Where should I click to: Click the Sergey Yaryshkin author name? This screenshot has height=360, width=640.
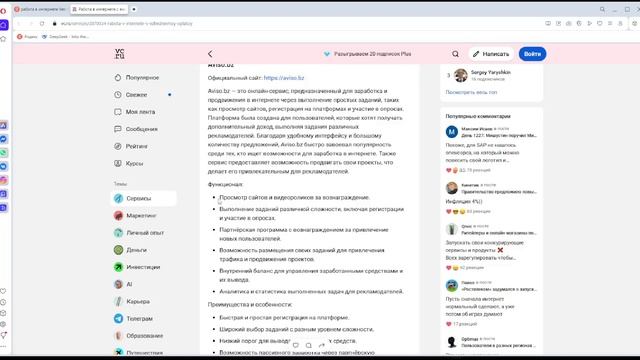[491, 72]
